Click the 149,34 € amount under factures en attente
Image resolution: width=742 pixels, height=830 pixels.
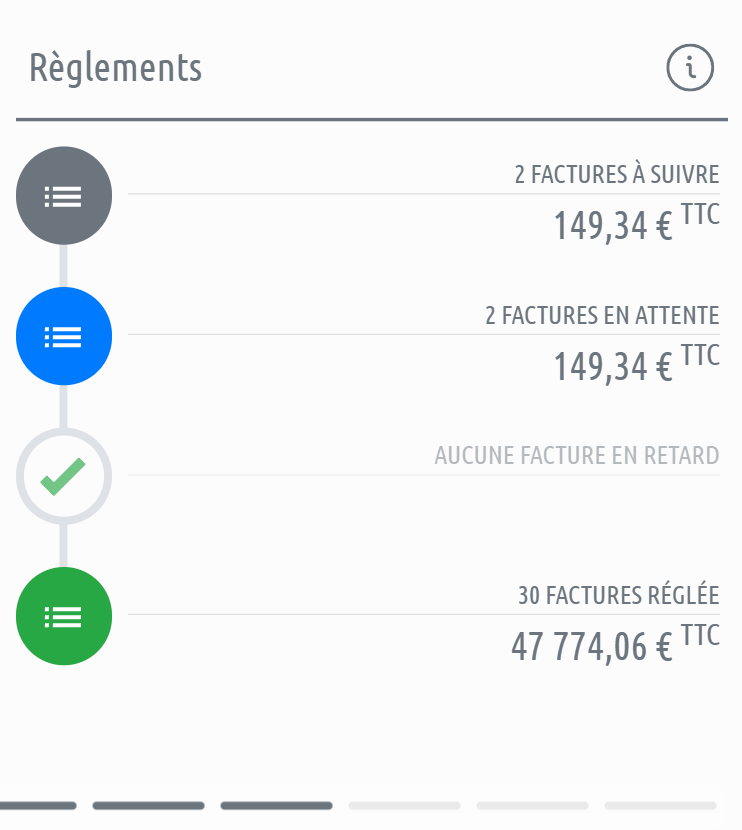(x=612, y=366)
